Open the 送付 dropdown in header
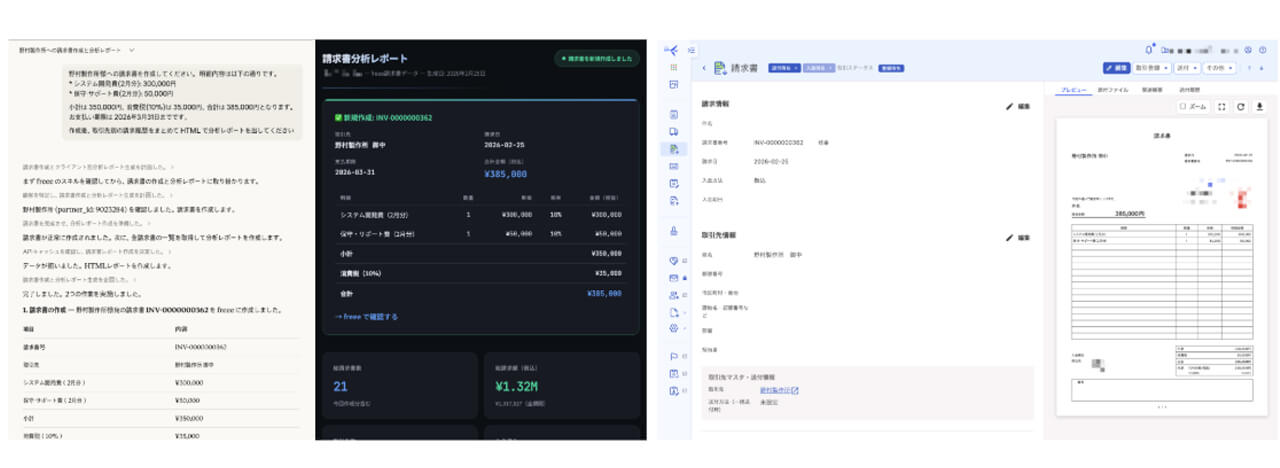Image resolution: width=1280 pixels, height=468 pixels. click(x=1187, y=68)
